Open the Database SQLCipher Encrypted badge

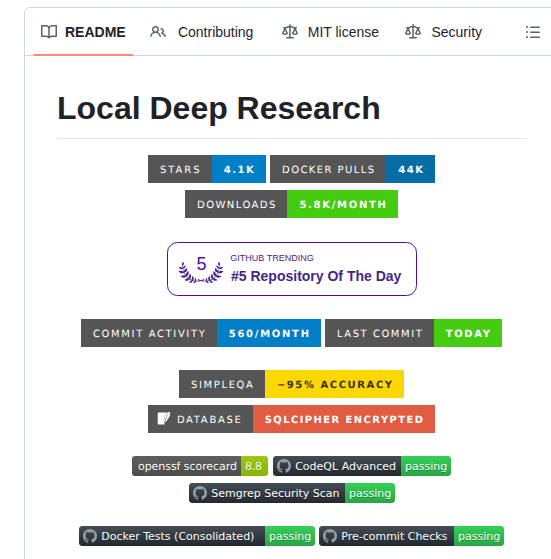pyautogui.click(x=291, y=419)
